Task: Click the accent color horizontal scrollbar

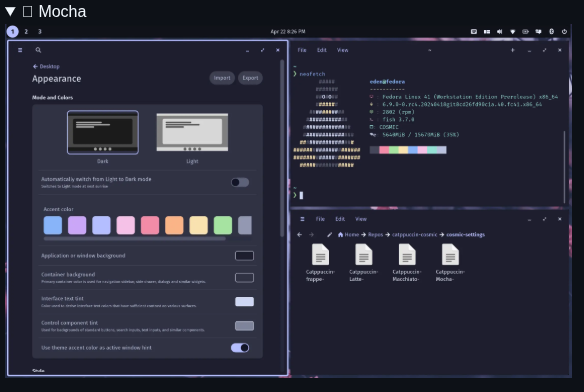Action: (x=134, y=238)
